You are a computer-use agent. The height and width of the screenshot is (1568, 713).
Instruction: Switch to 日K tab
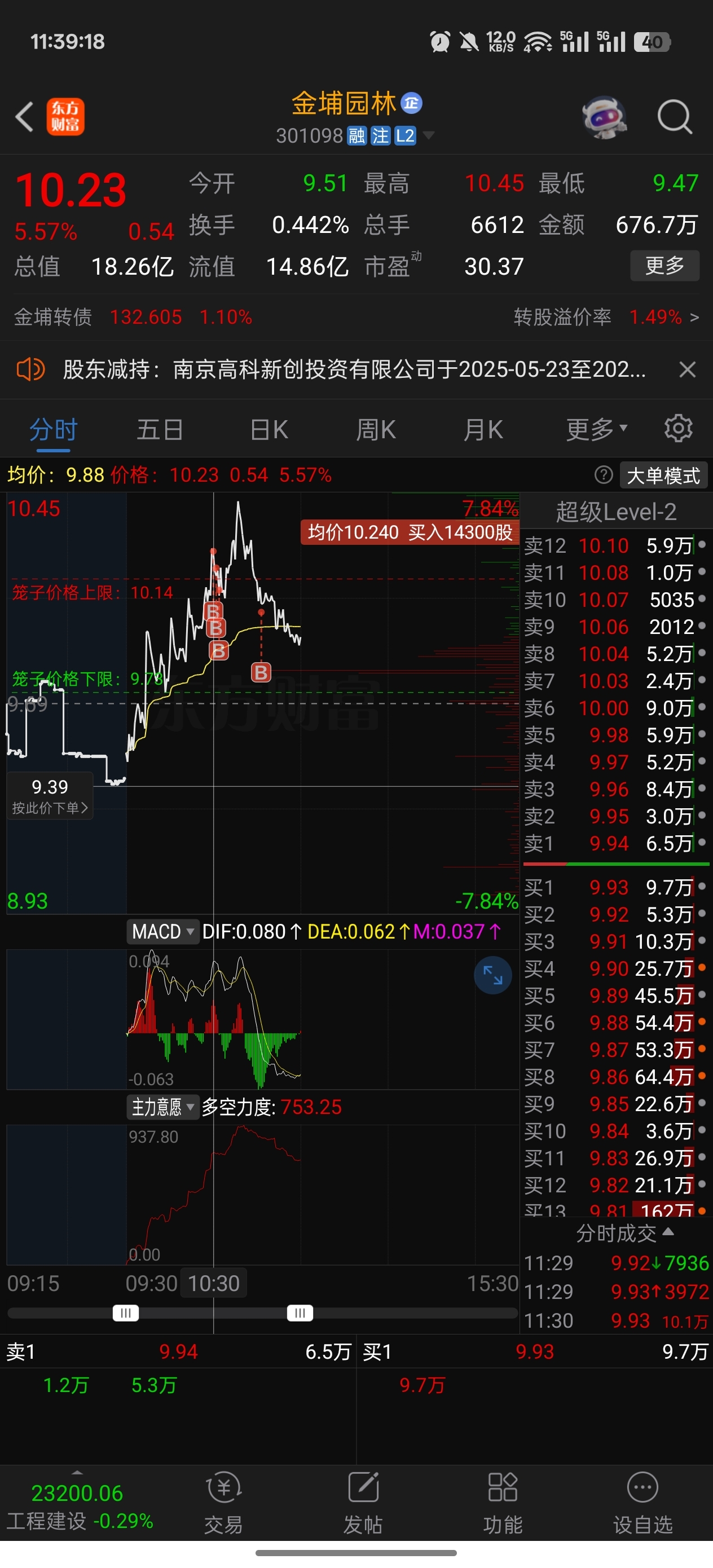269,430
